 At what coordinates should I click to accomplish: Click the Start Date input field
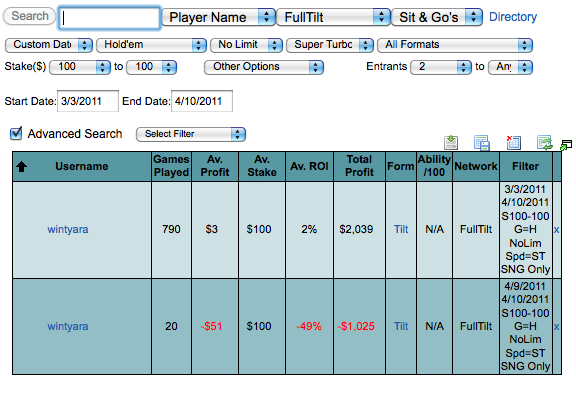[x=88, y=101]
